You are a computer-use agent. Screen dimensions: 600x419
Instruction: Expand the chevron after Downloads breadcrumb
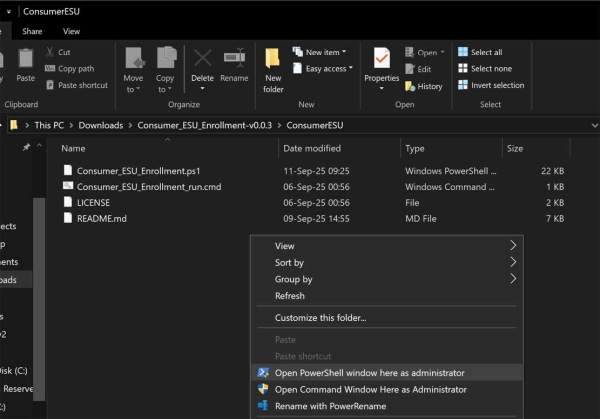coord(130,125)
